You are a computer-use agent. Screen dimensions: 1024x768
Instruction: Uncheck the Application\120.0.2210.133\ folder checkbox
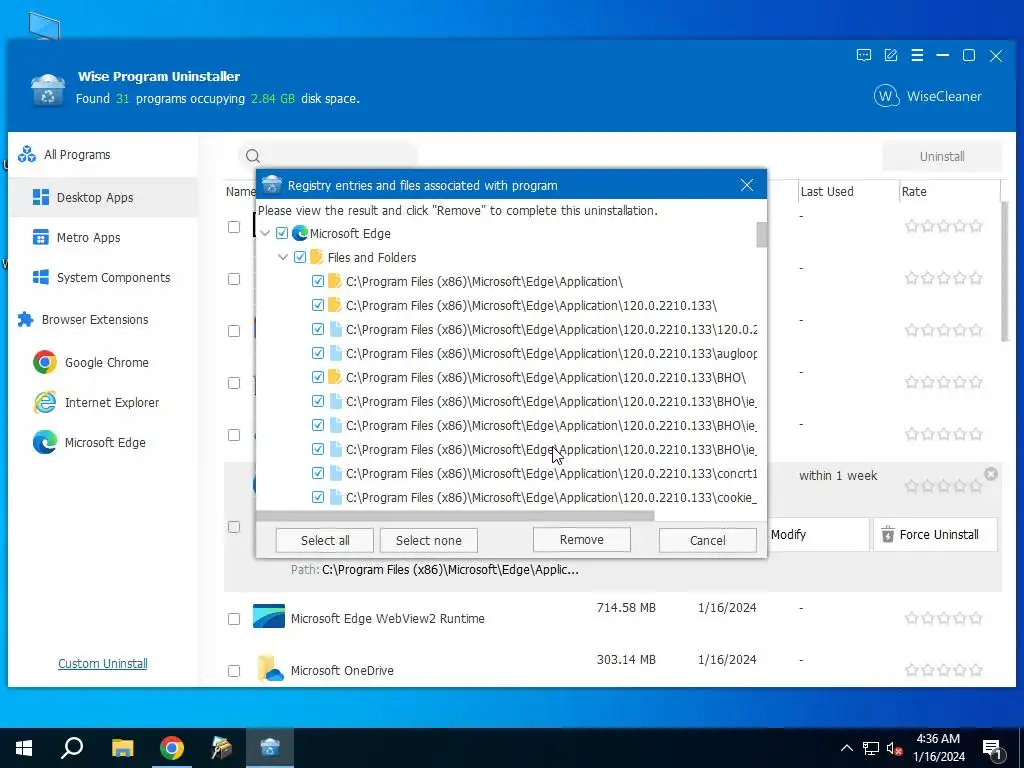(x=318, y=305)
